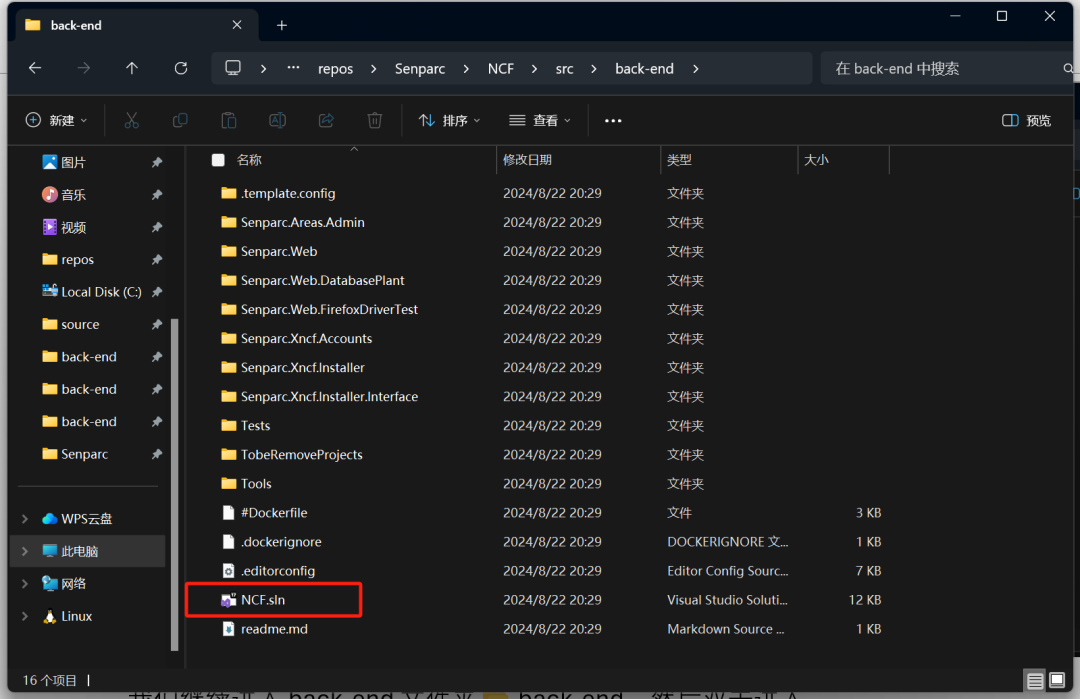Unpin the 图片 quick access pin
This screenshot has width=1080, height=699.
157,163
